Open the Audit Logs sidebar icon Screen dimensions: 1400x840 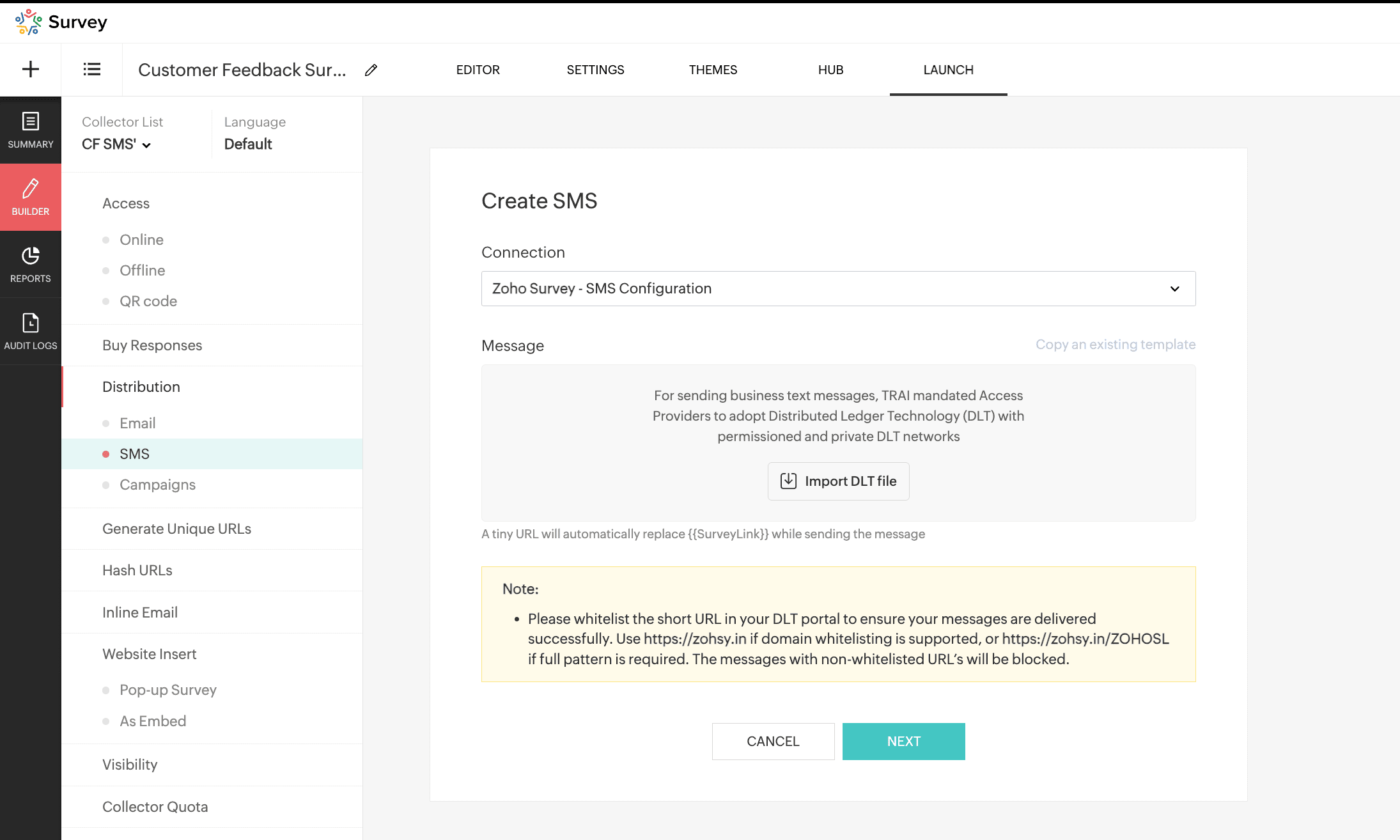(x=30, y=331)
